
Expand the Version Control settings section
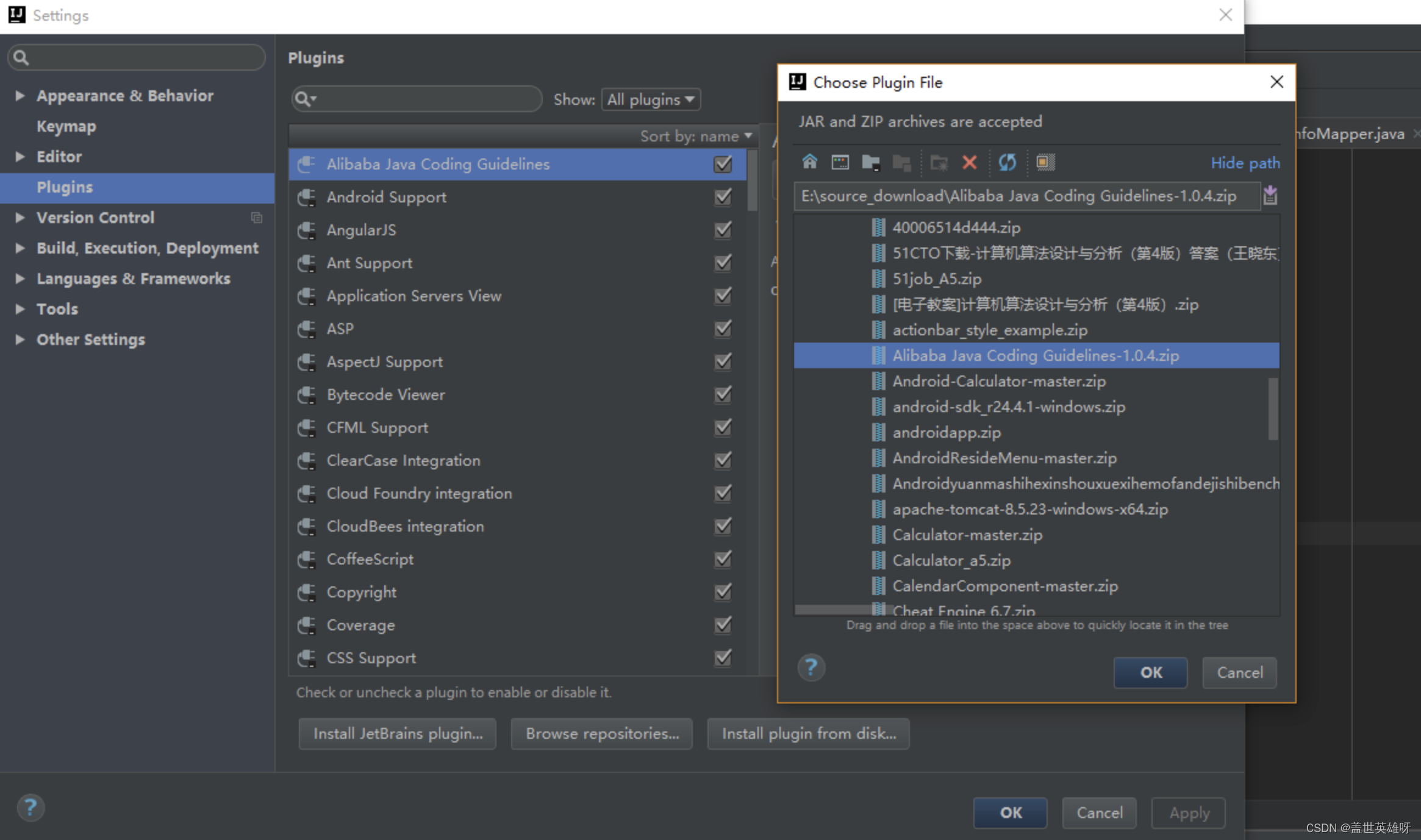(19, 218)
